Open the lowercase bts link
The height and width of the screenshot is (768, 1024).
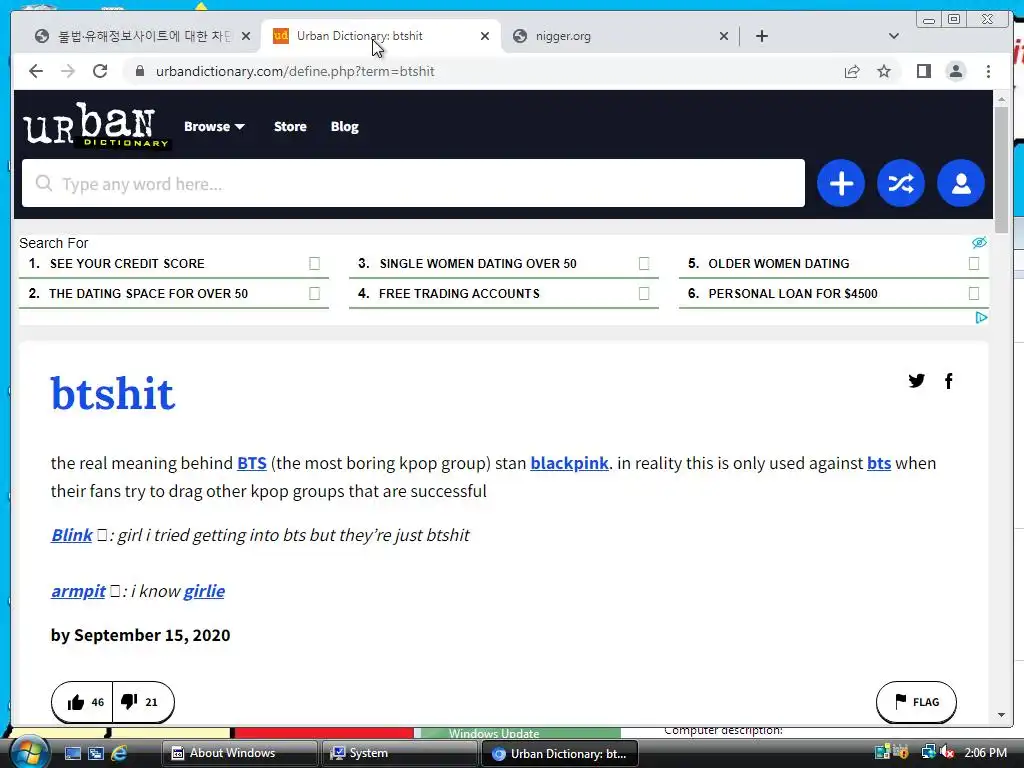click(879, 463)
